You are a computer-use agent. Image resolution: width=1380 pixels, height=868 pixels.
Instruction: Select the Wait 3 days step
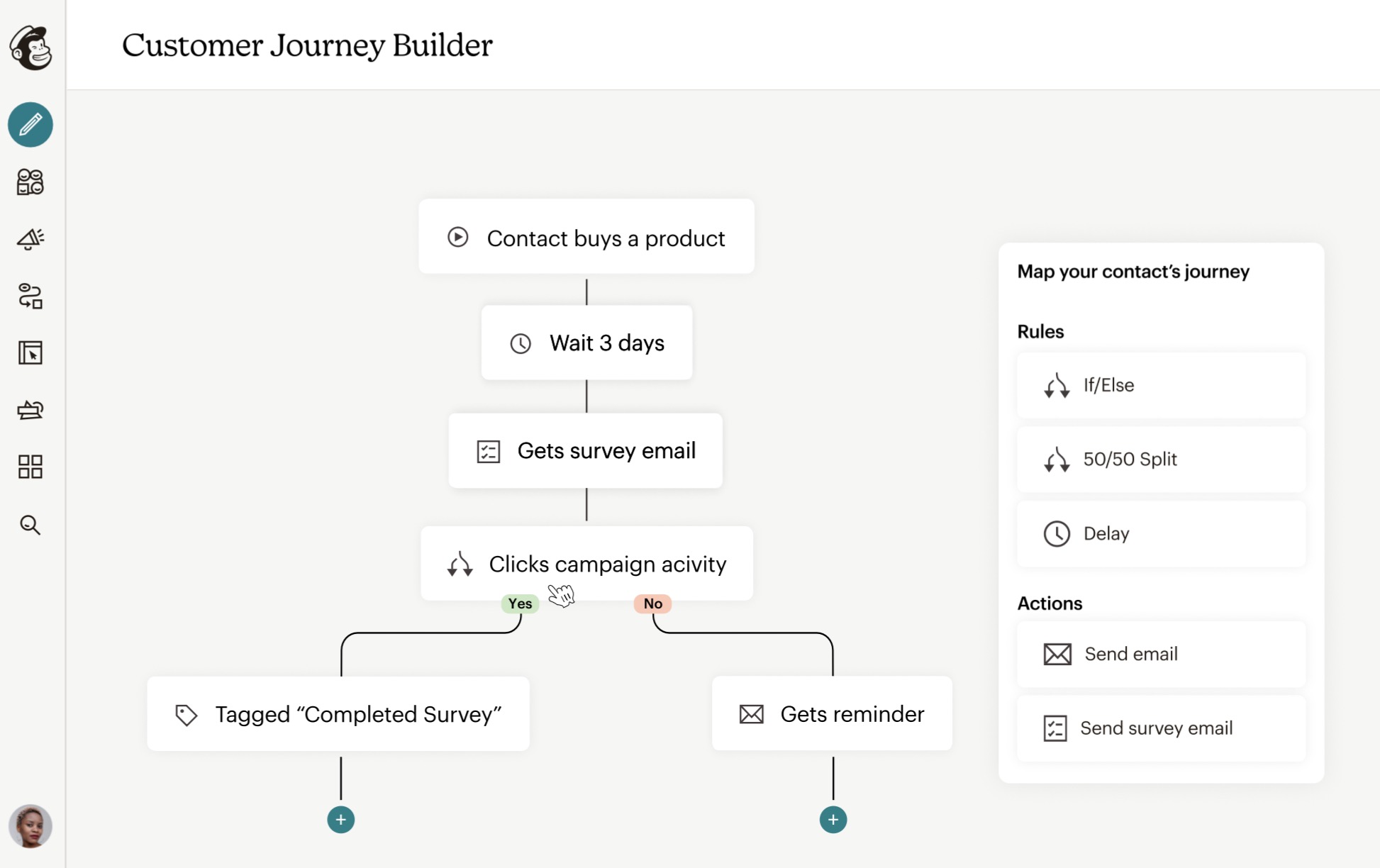[586, 343]
